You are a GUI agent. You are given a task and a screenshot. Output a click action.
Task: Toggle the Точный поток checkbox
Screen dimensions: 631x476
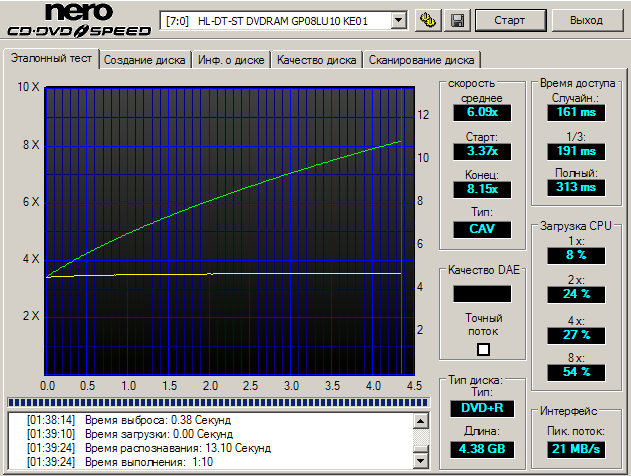tap(483, 349)
